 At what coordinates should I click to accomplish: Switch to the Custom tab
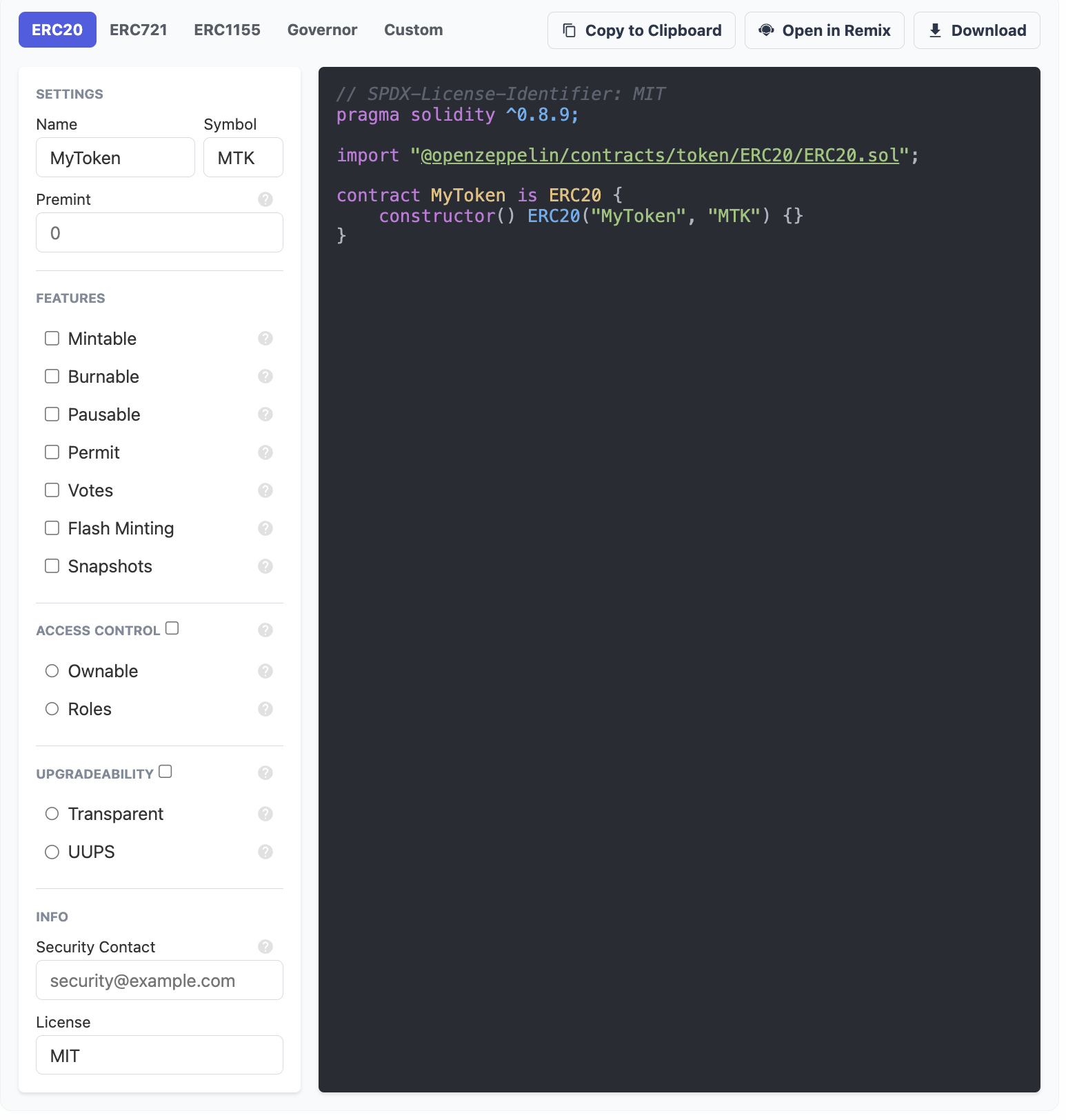tap(414, 30)
